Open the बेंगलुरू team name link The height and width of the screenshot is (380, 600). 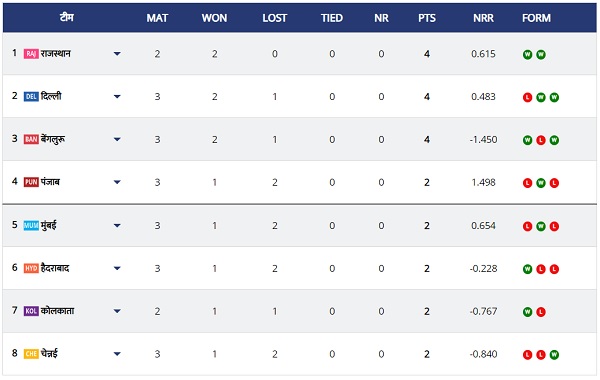click(x=53, y=139)
